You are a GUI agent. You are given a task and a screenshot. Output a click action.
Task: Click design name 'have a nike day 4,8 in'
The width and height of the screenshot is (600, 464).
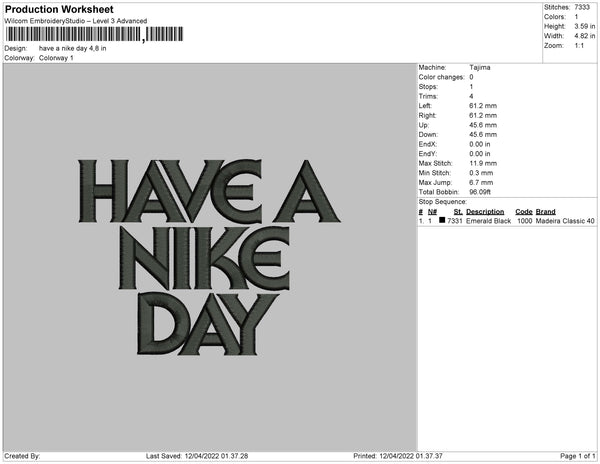[x=73, y=49]
